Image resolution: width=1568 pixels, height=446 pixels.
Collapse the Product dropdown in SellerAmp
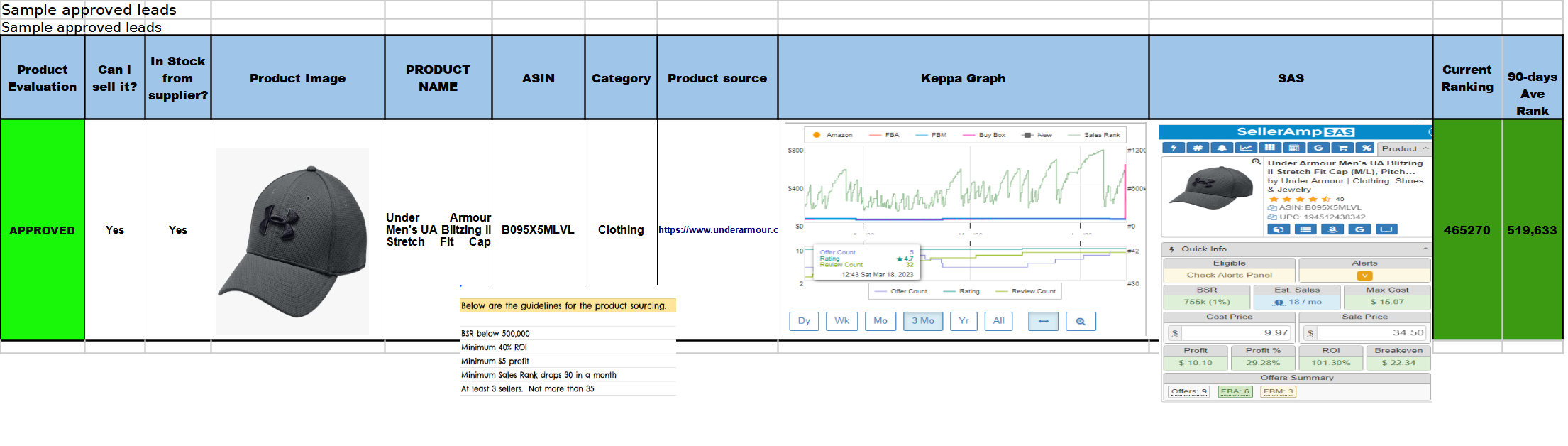click(x=1425, y=148)
